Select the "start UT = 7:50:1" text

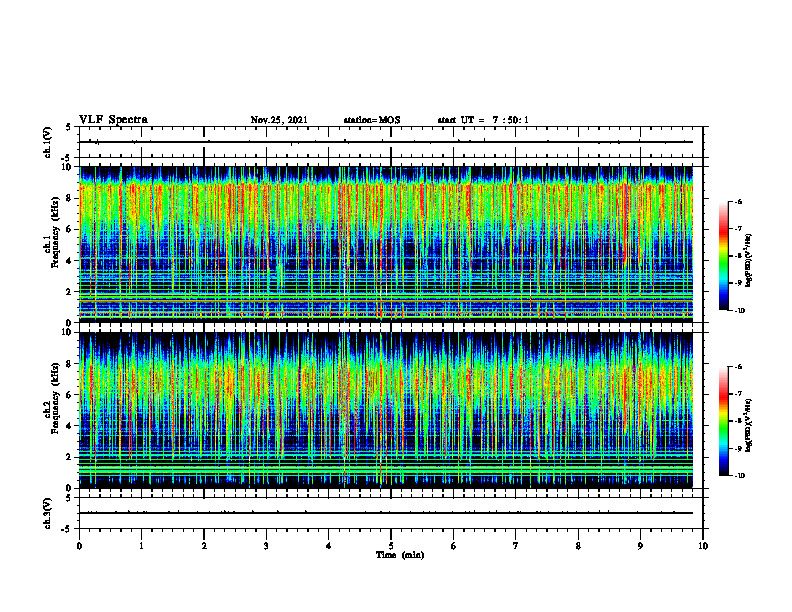483,120
